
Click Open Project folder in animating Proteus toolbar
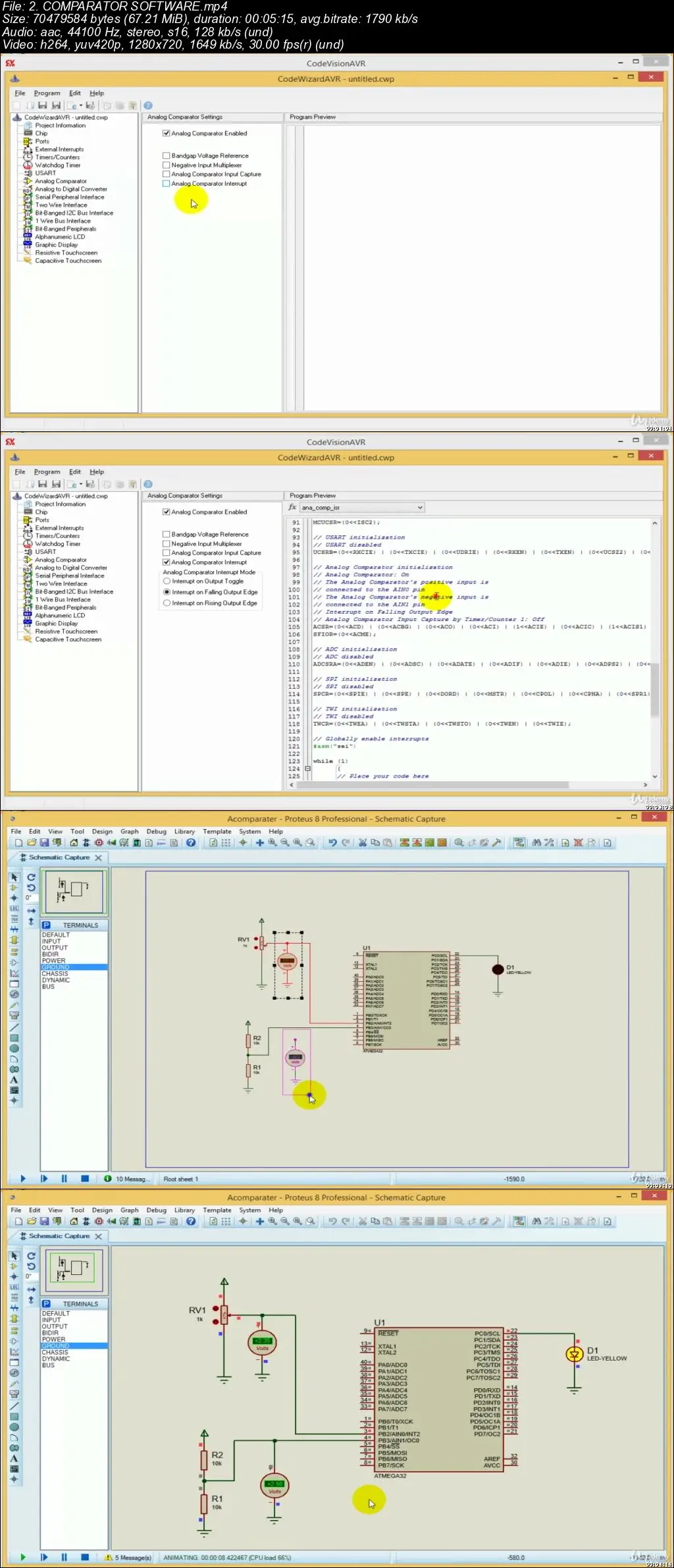pos(32,1221)
